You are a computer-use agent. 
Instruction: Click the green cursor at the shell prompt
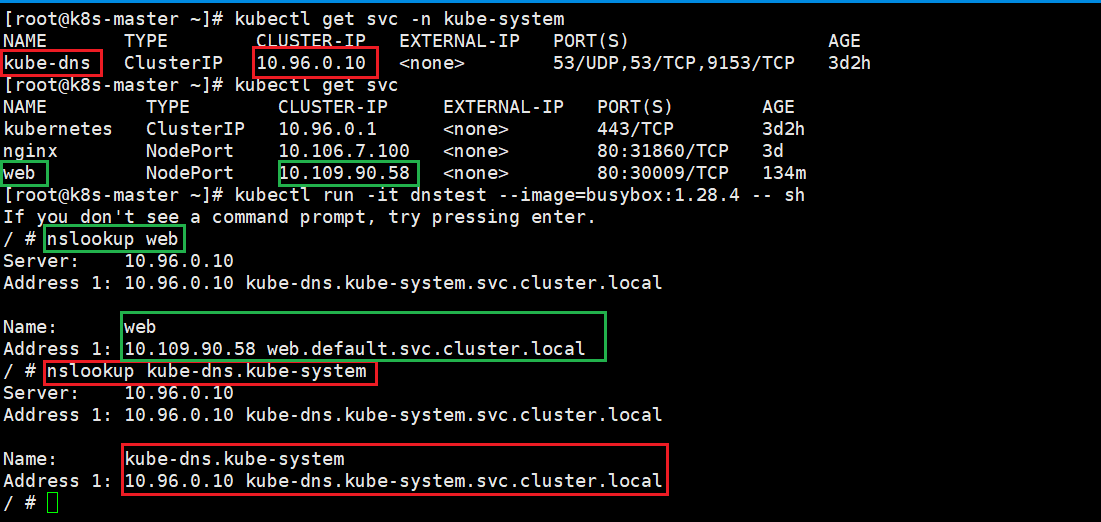click(x=52, y=503)
